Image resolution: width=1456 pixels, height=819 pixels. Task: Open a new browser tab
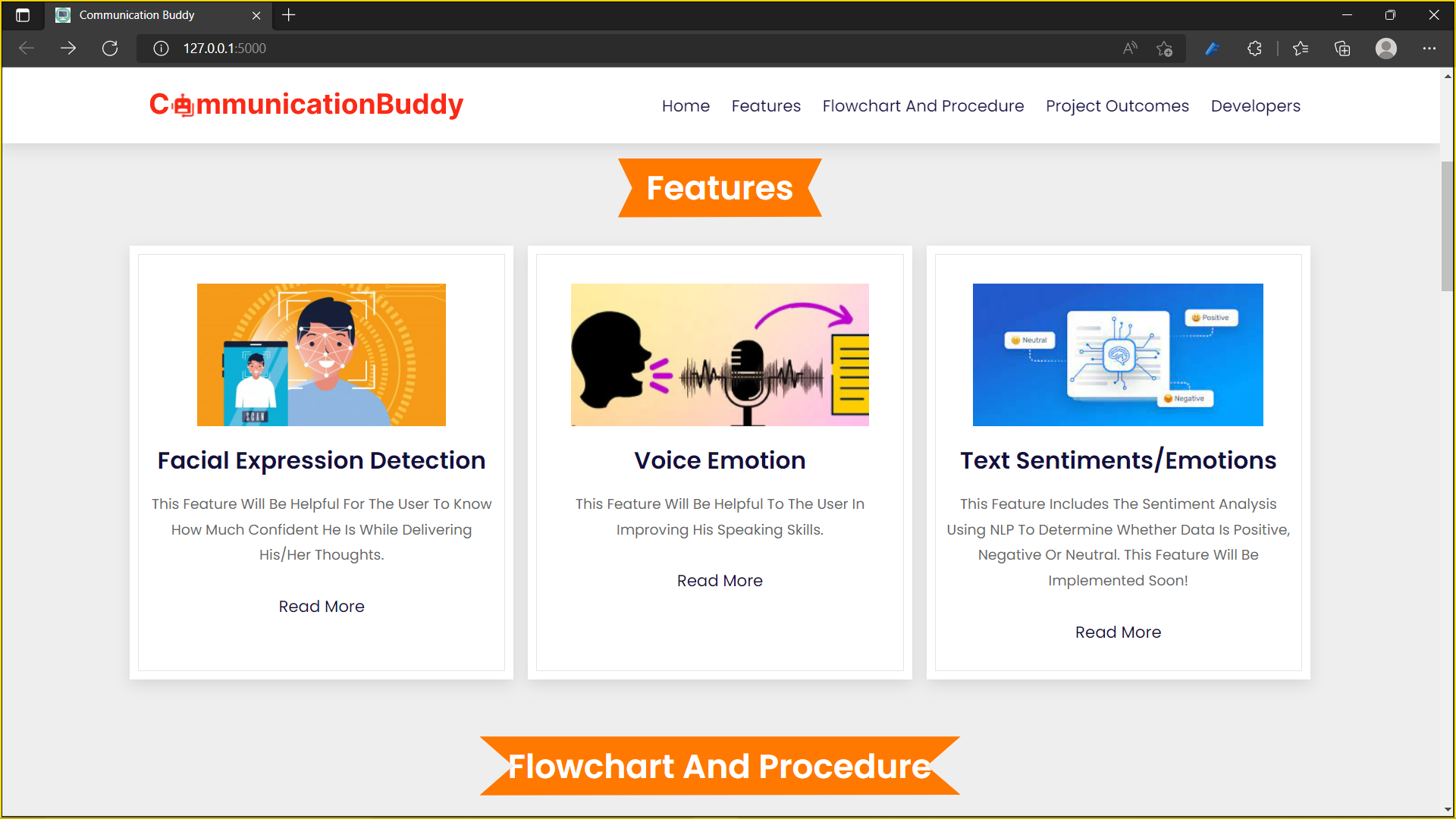[289, 15]
